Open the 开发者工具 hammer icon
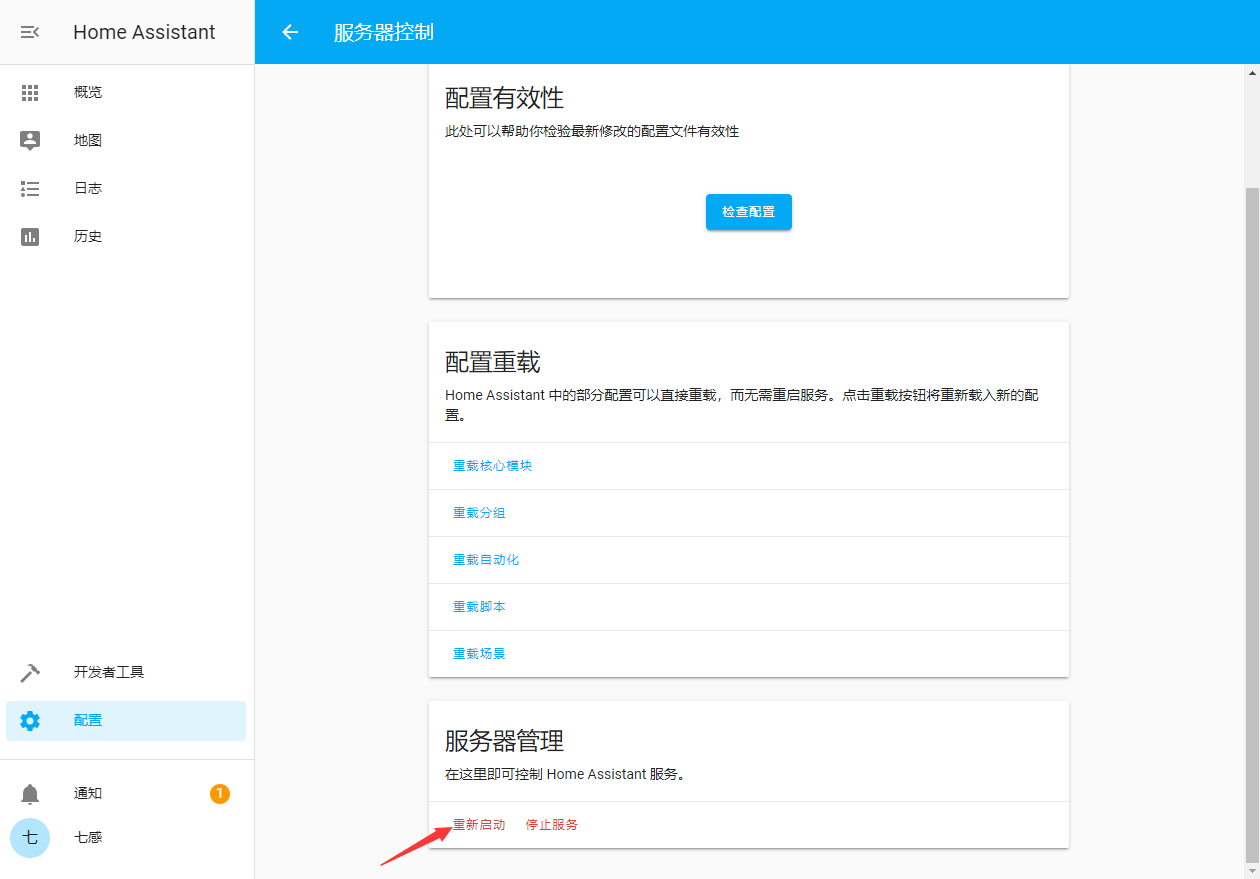1260x879 pixels. coord(30,673)
